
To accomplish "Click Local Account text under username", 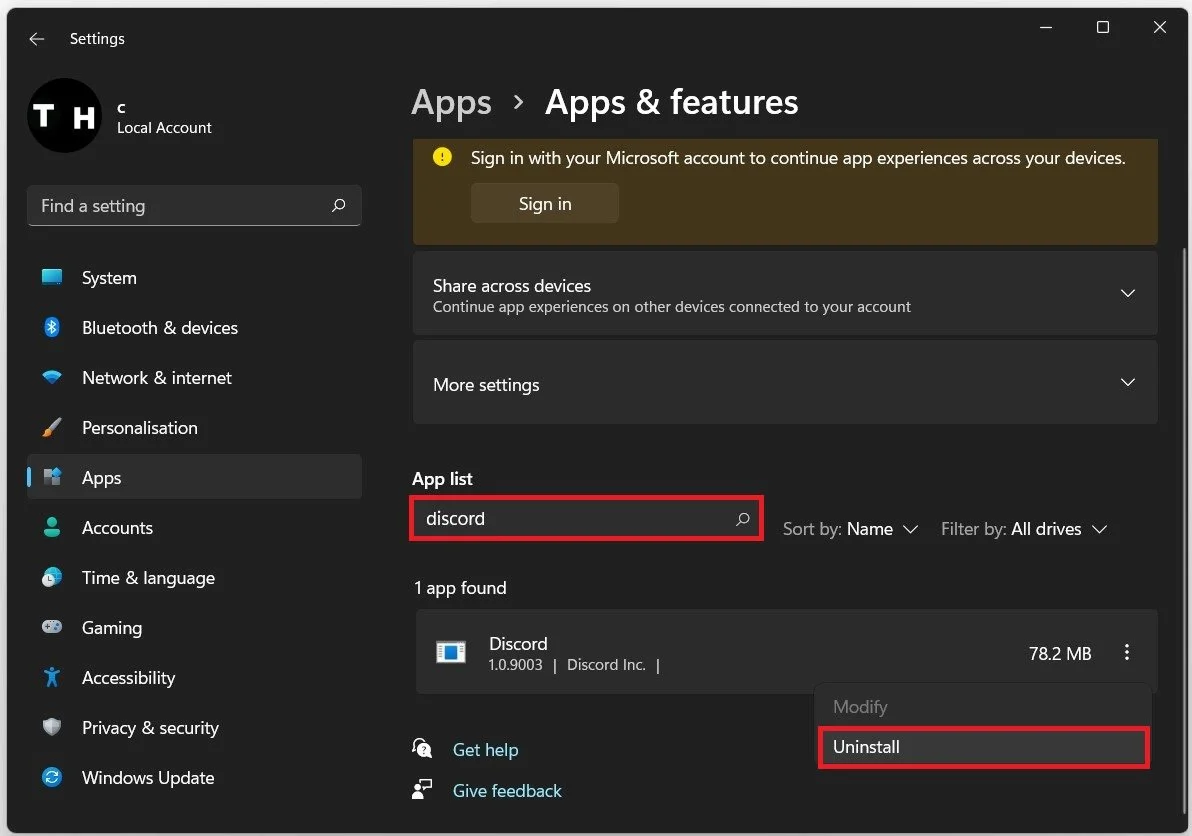I will (164, 128).
